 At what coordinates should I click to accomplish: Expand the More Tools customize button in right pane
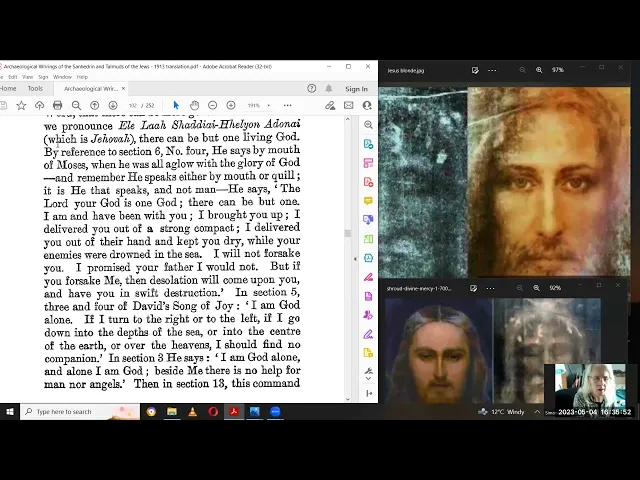pos(368,373)
